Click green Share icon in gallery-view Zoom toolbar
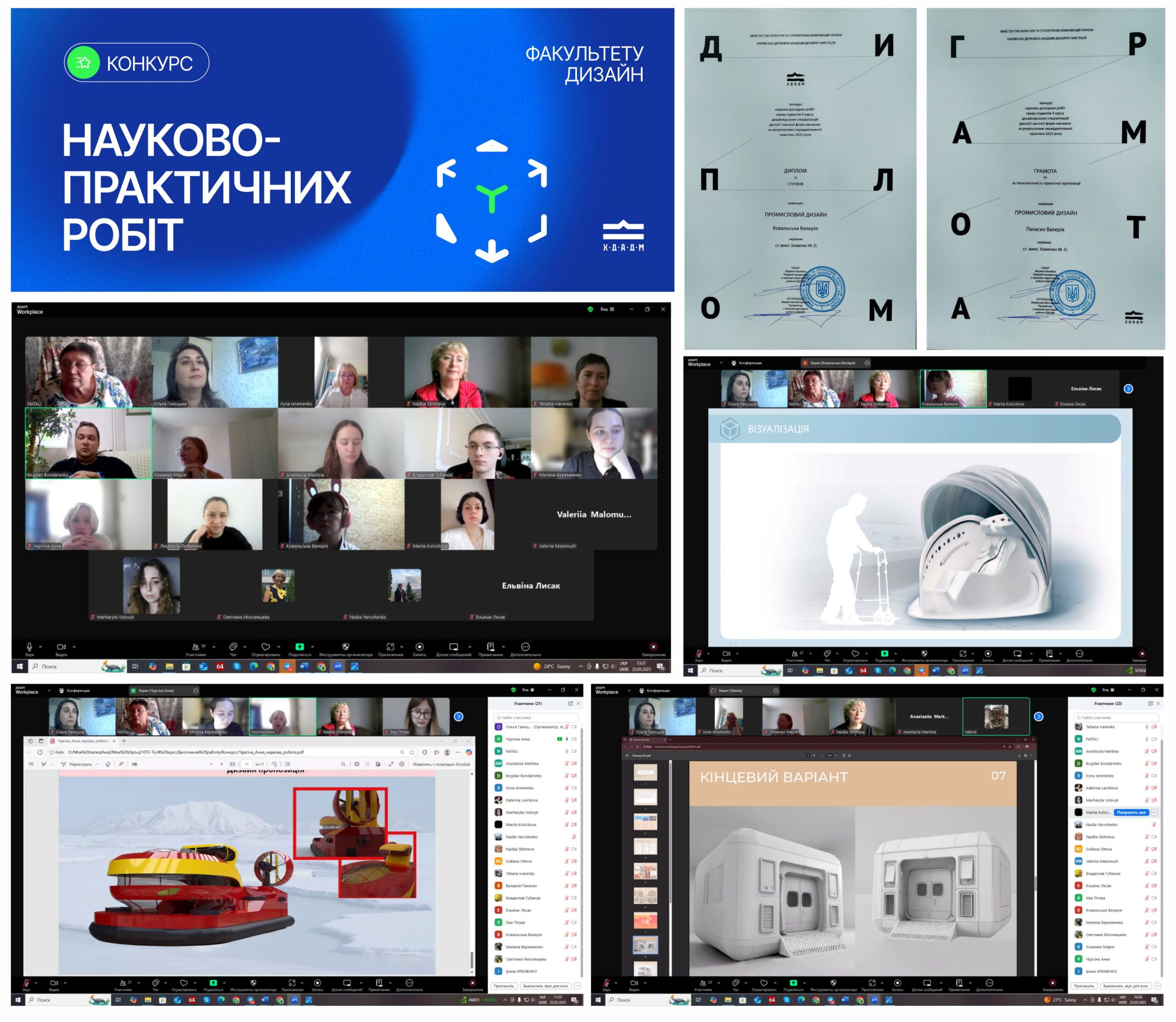The width and height of the screenshot is (1176, 1022). 300,647
